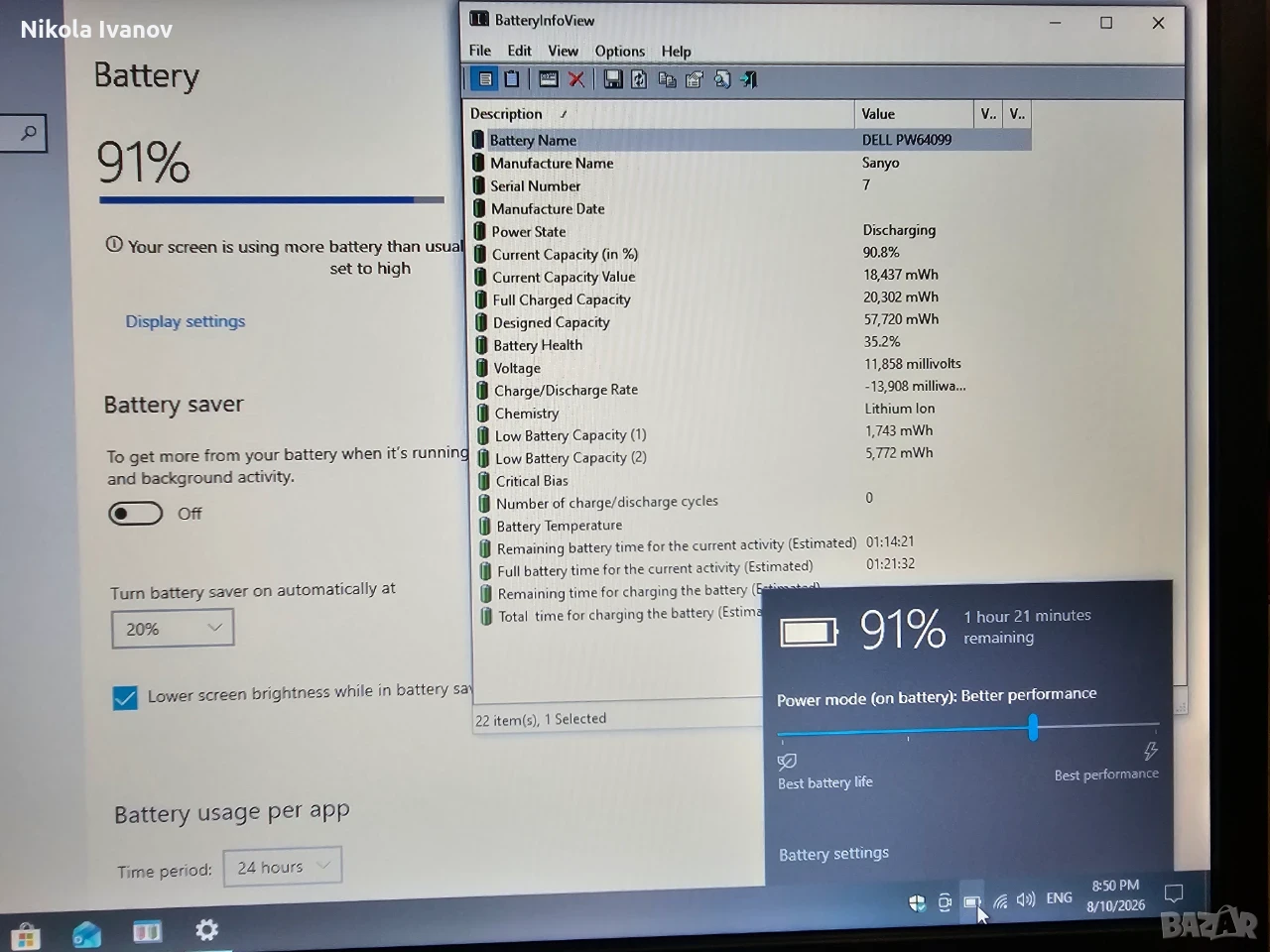The height and width of the screenshot is (952, 1270).
Task: Select the Serial Number row
Action: [751, 185]
